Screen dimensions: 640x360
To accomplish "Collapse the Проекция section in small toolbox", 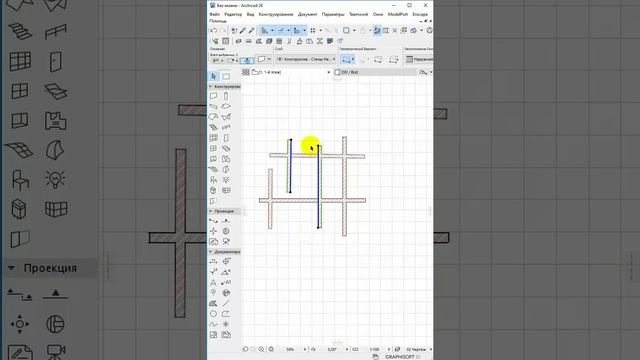I will click(x=211, y=211).
